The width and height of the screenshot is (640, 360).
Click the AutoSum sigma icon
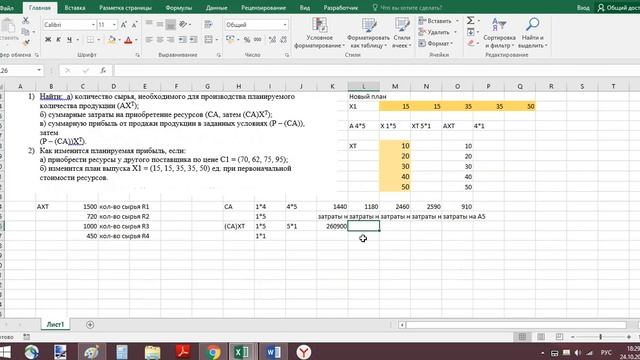tap(471, 20)
